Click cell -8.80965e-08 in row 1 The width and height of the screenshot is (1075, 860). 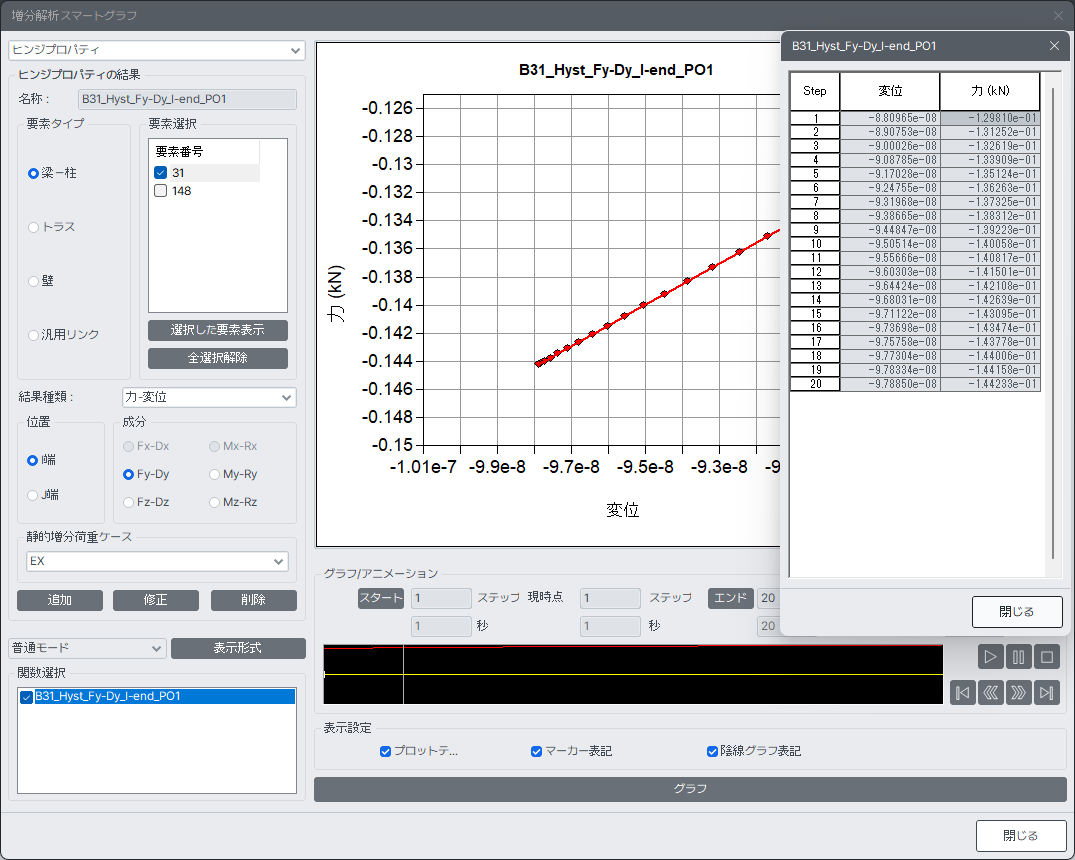point(890,118)
